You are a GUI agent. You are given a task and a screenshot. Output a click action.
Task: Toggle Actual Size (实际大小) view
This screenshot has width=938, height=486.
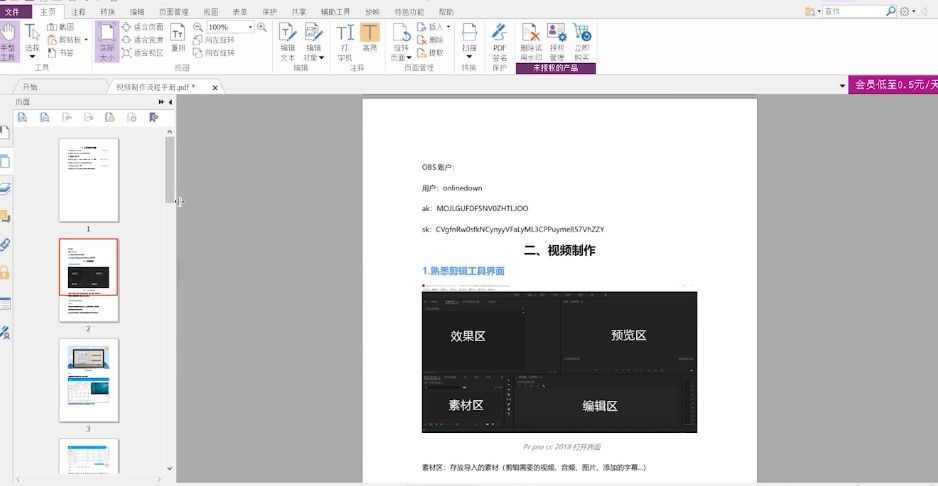tap(106, 41)
